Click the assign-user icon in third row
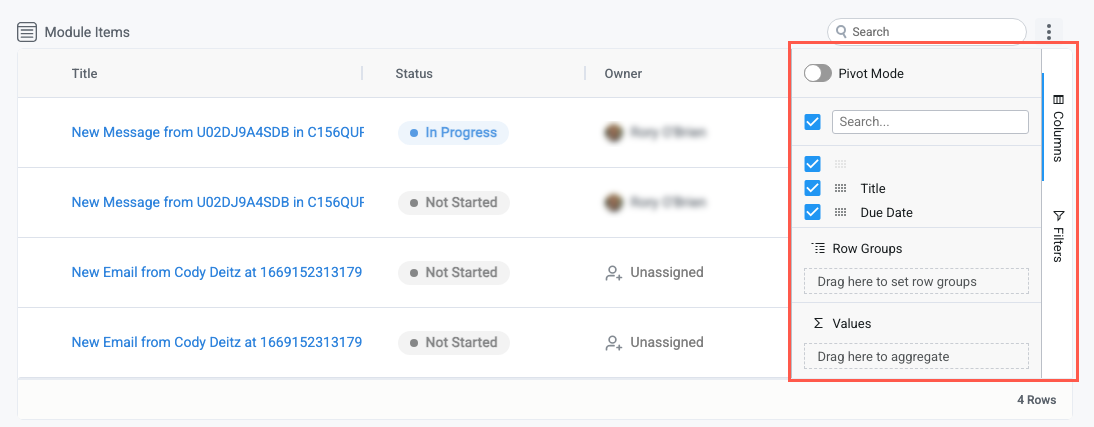 614,272
